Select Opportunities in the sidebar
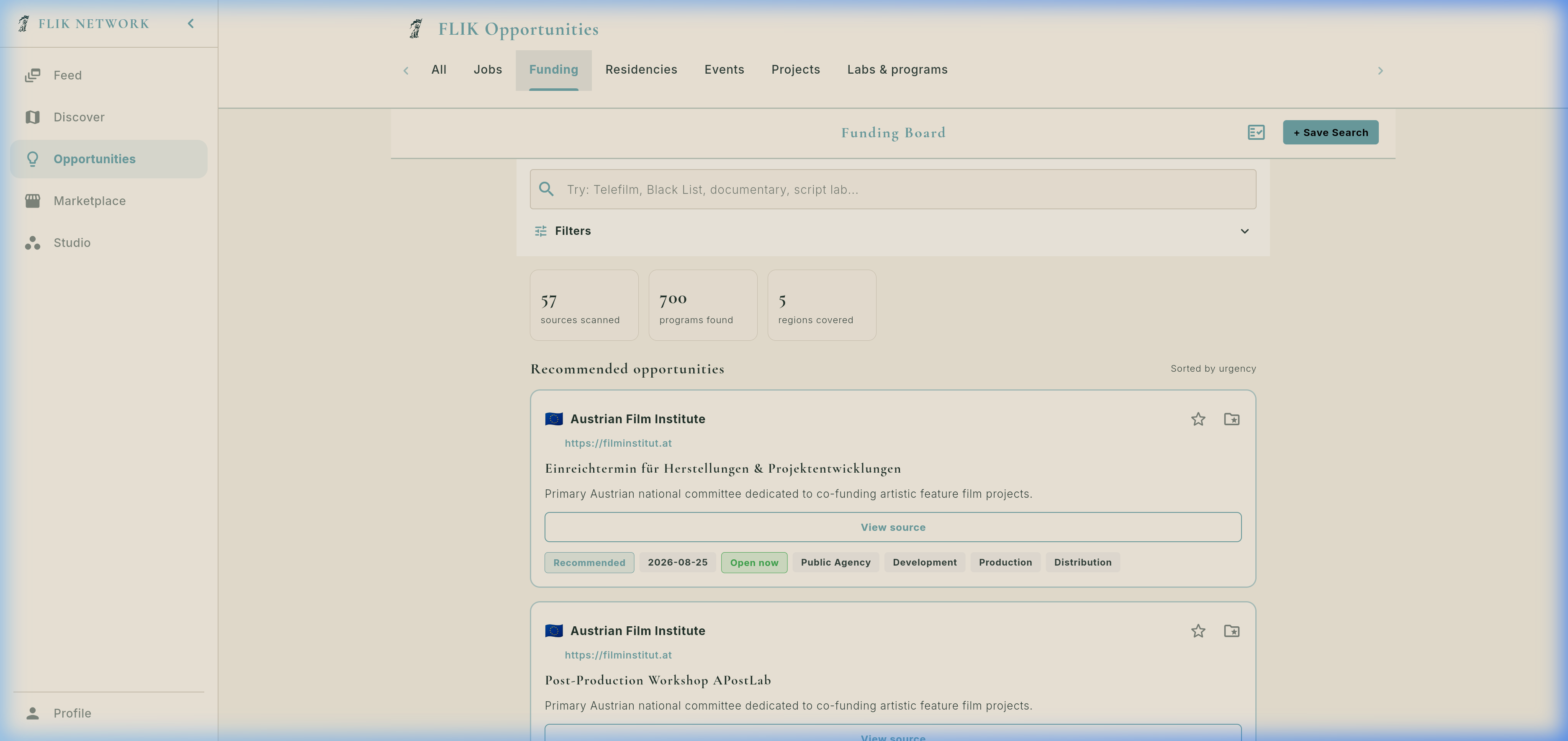 pyautogui.click(x=109, y=159)
